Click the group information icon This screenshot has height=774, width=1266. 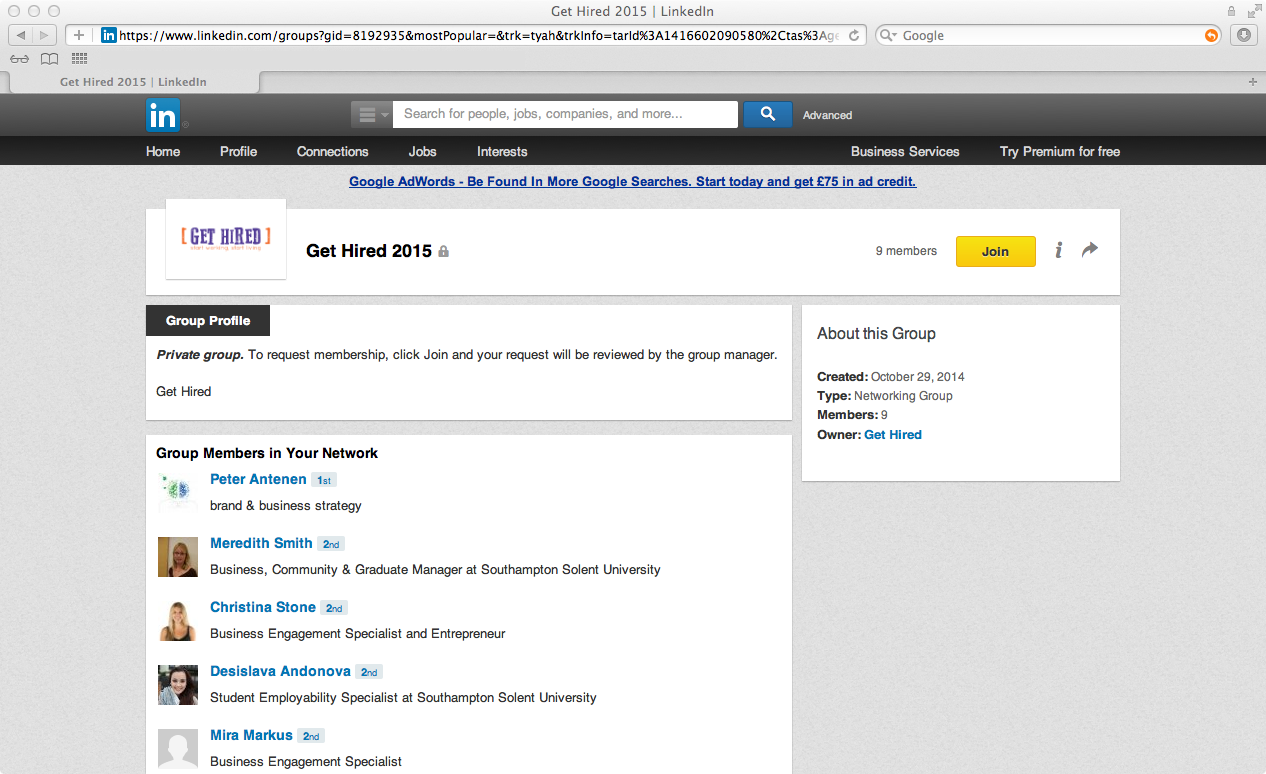coord(1058,250)
